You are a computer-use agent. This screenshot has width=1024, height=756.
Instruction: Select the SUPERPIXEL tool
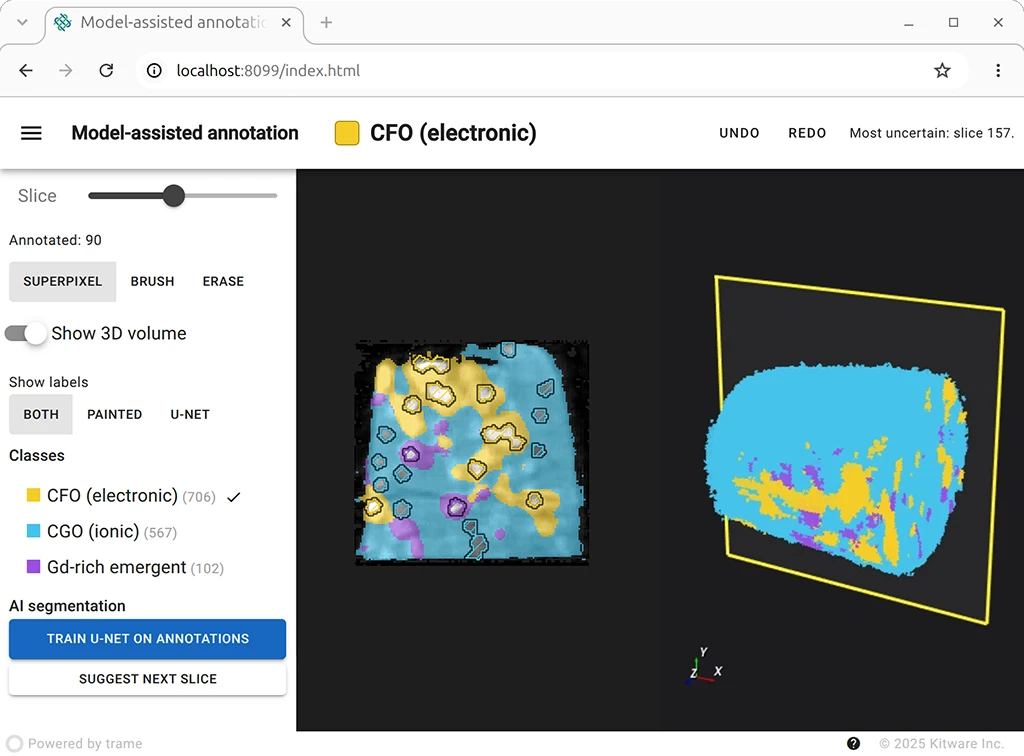(x=63, y=281)
